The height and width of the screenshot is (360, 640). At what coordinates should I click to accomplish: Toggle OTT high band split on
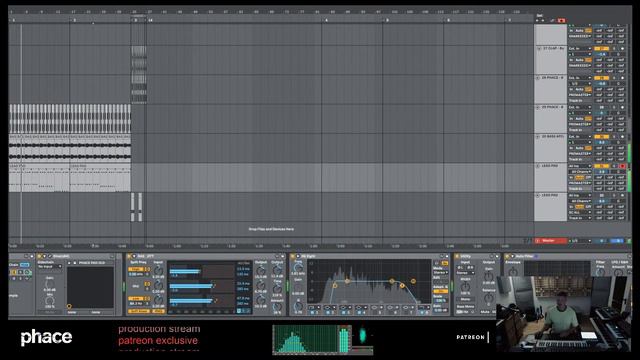(x=136, y=269)
